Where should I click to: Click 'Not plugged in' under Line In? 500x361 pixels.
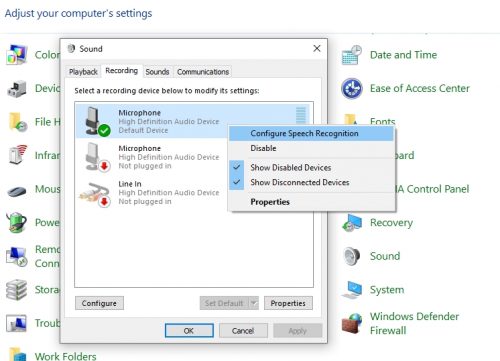(145, 201)
